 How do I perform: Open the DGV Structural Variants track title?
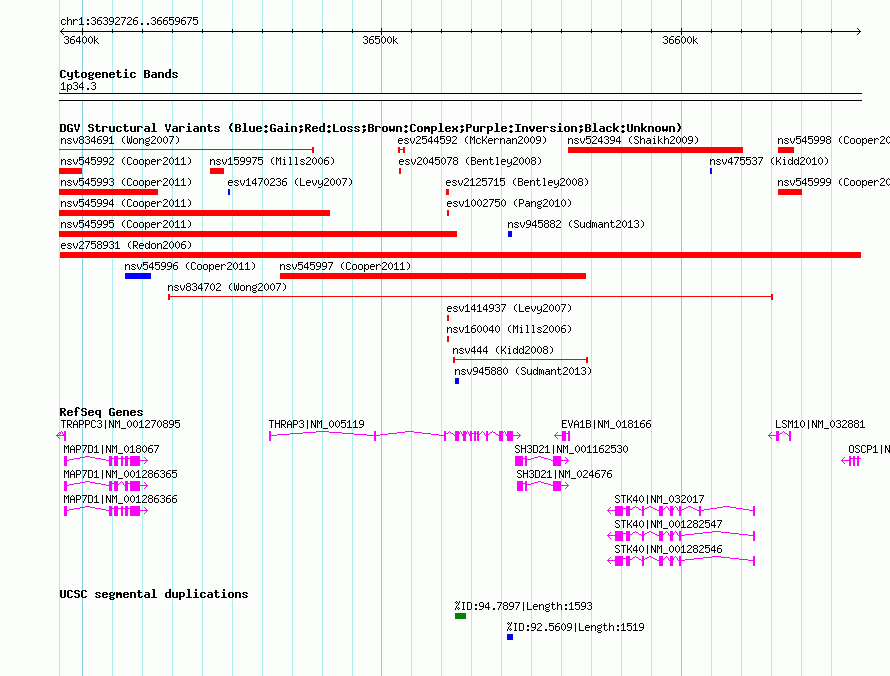point(370,128)
